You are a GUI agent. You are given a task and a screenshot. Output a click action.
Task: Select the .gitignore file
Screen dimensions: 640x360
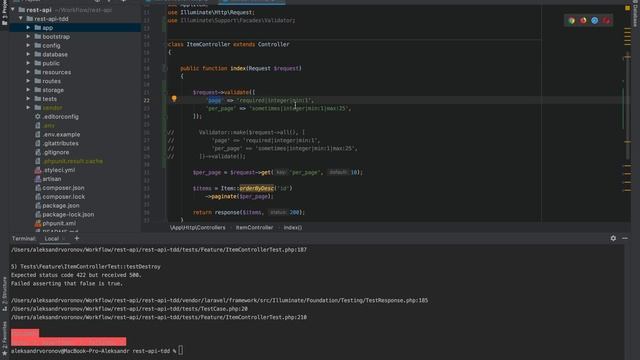[56, 152]
